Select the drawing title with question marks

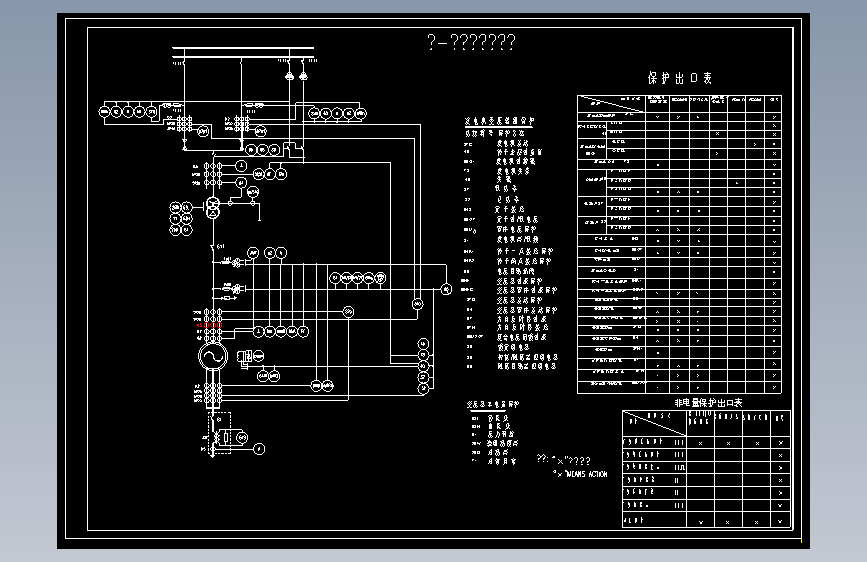(472, 42)
